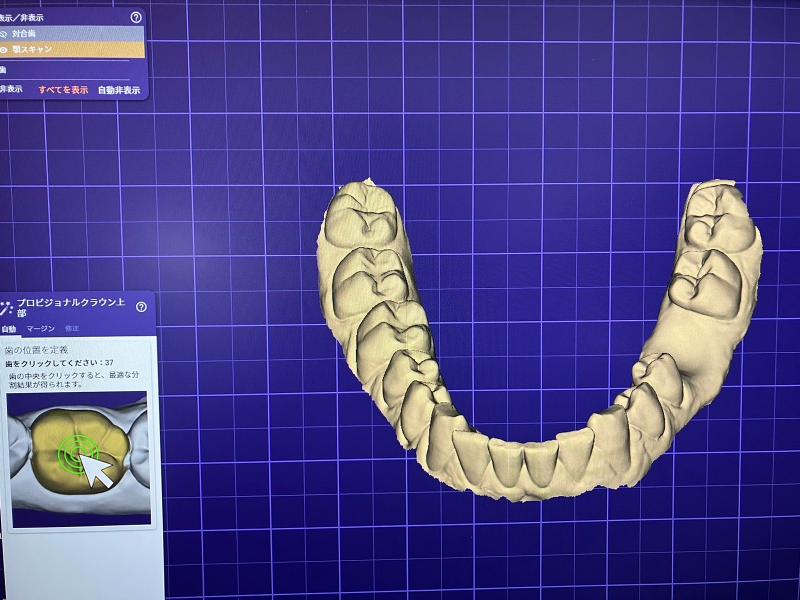Open help for the プロビジョナルクラウン上部 wizard
The height and width of the screenshot is (600, 800).
pos(141,307)
